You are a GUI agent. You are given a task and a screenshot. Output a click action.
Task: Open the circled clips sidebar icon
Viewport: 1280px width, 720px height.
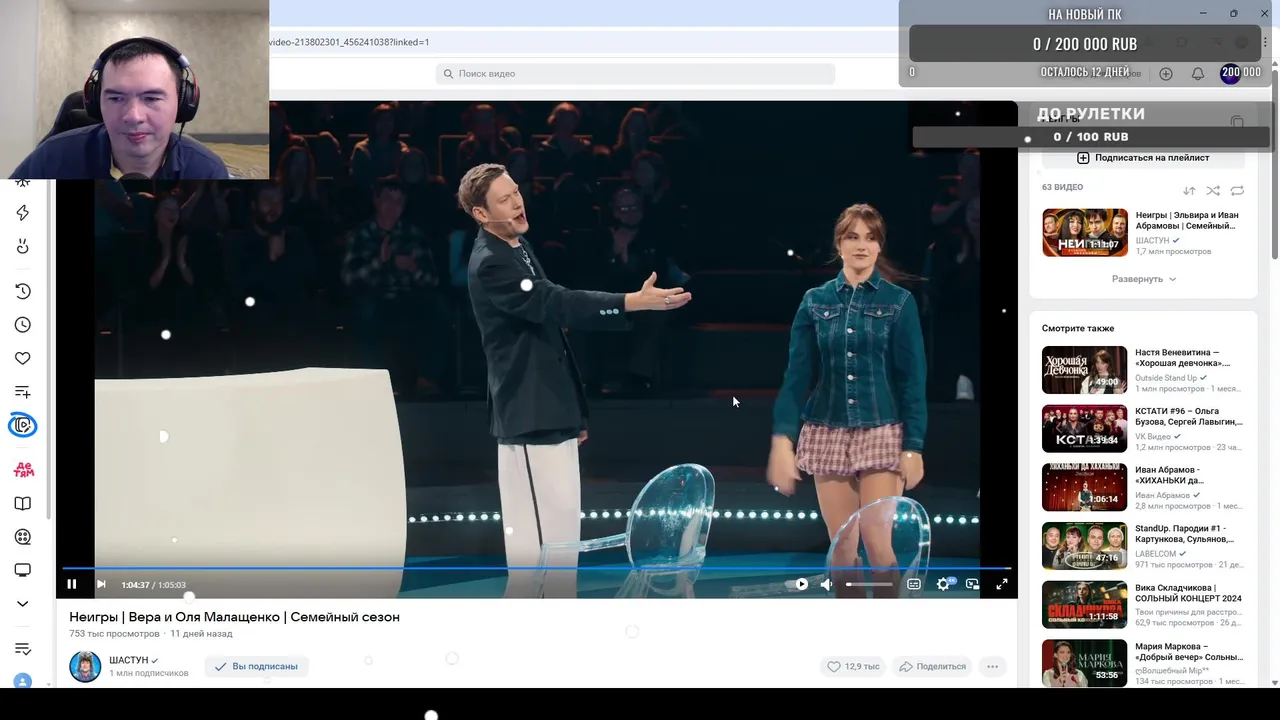coord(23,426)
